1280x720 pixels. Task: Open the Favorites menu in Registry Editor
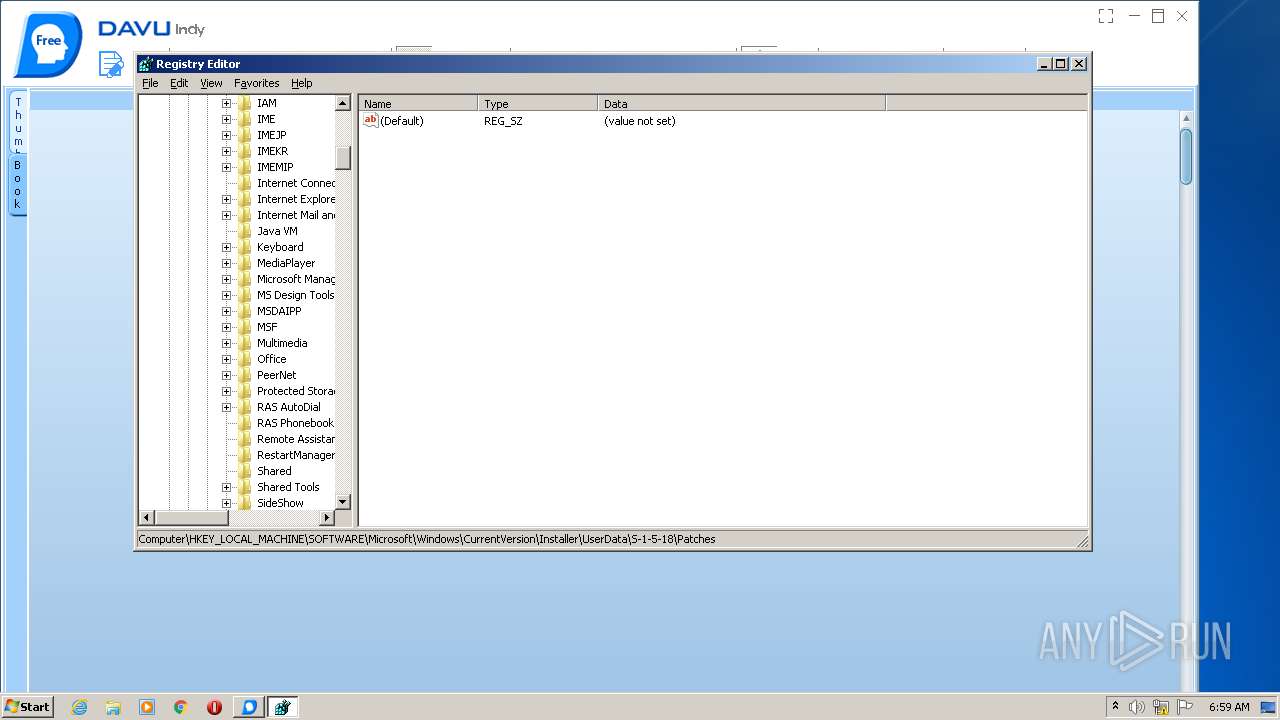click(x=257, y=83)
